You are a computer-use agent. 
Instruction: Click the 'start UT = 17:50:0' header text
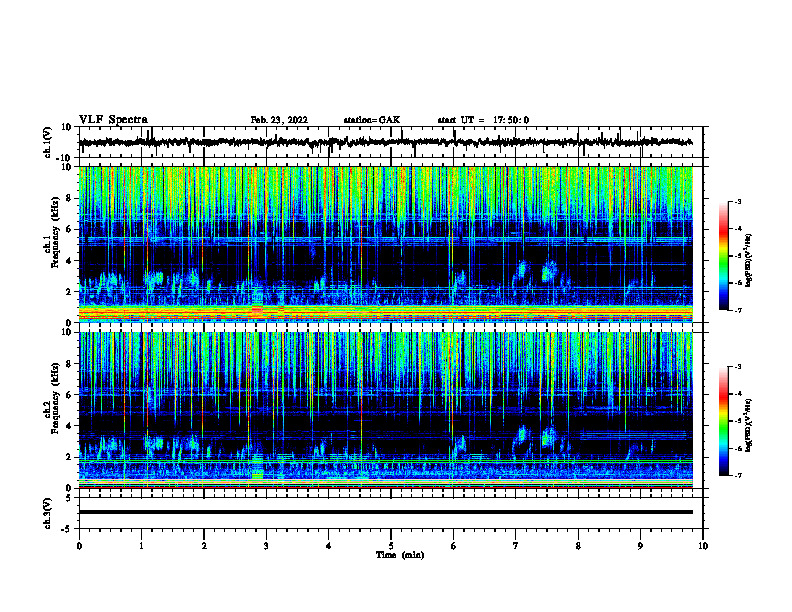coord(483,120)
